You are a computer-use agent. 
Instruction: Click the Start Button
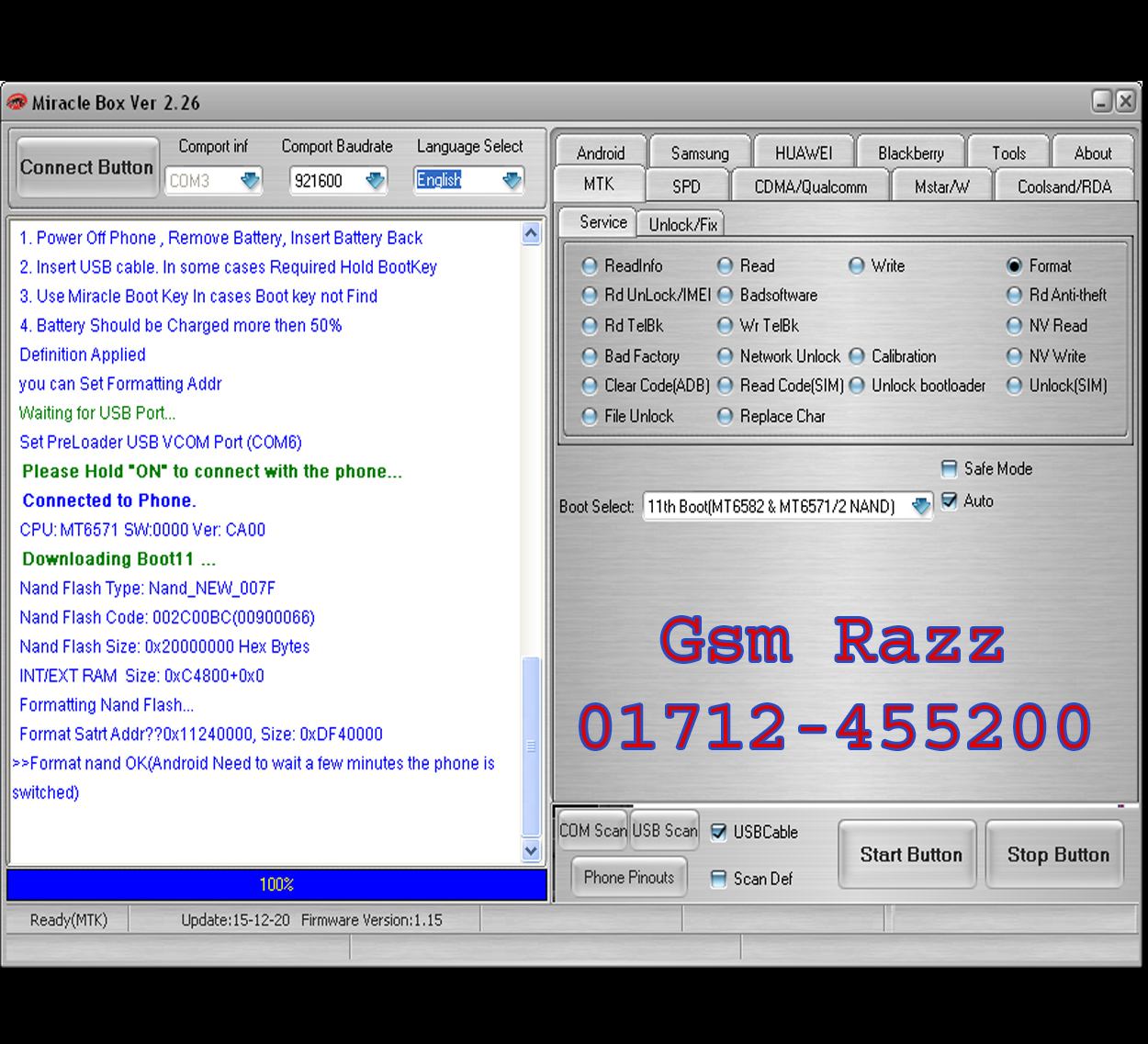click(x=907, y=854)
